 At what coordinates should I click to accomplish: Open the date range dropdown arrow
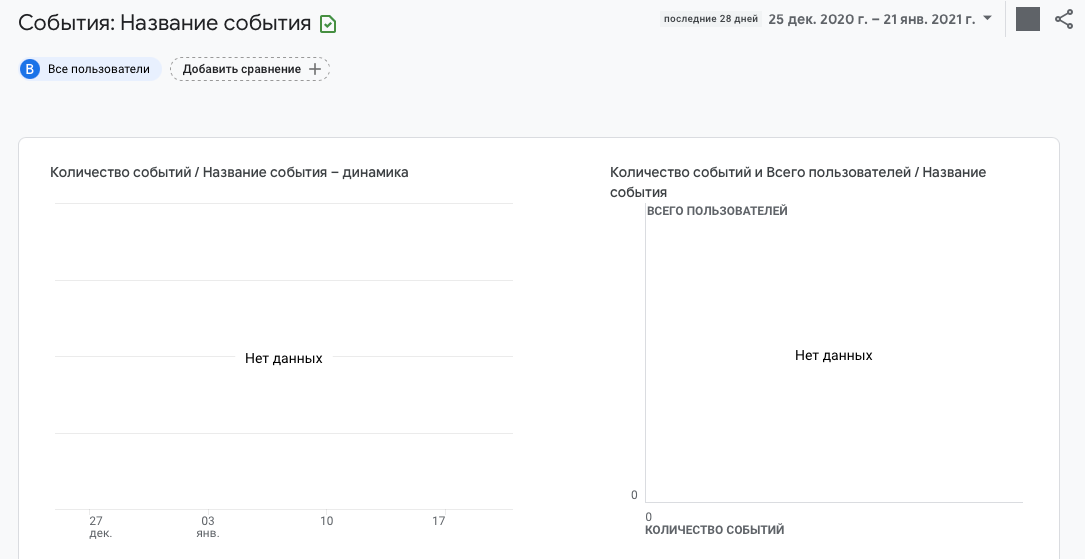coord(987,18)
